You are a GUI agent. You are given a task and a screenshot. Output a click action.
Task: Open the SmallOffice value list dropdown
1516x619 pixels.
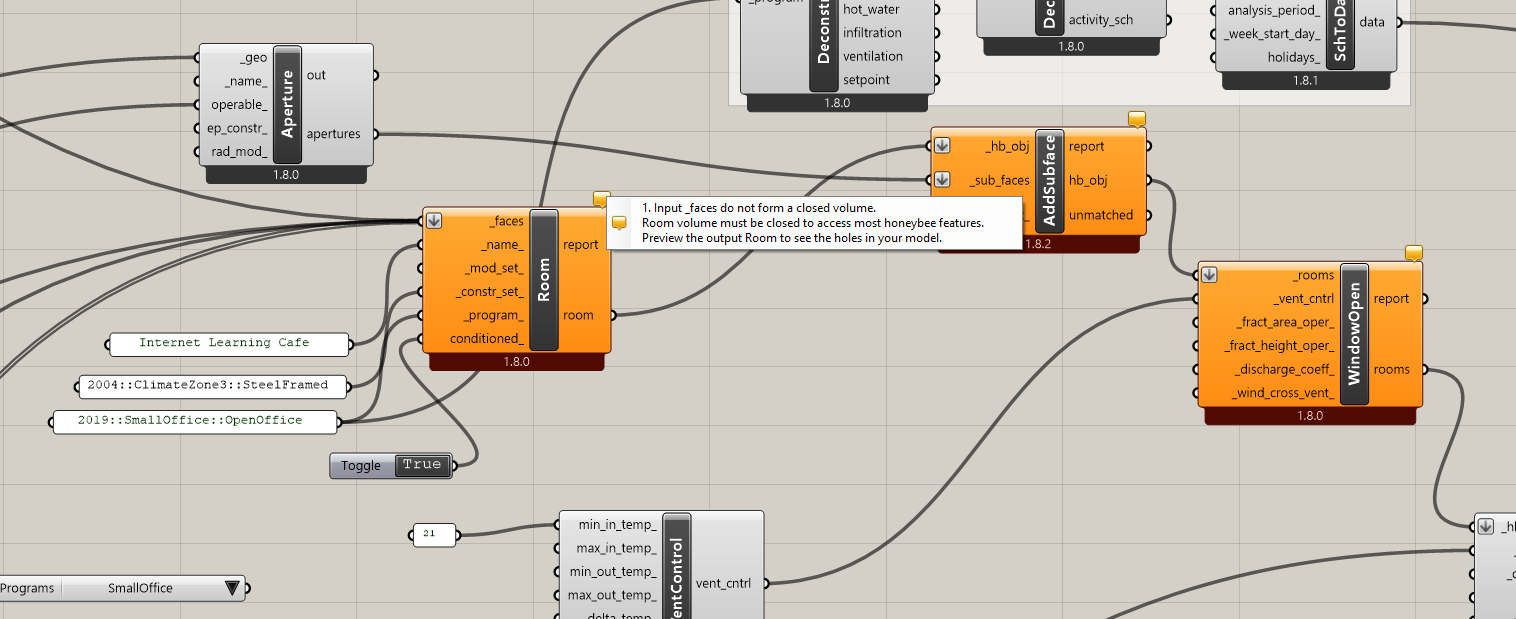(x=233, y=588)
